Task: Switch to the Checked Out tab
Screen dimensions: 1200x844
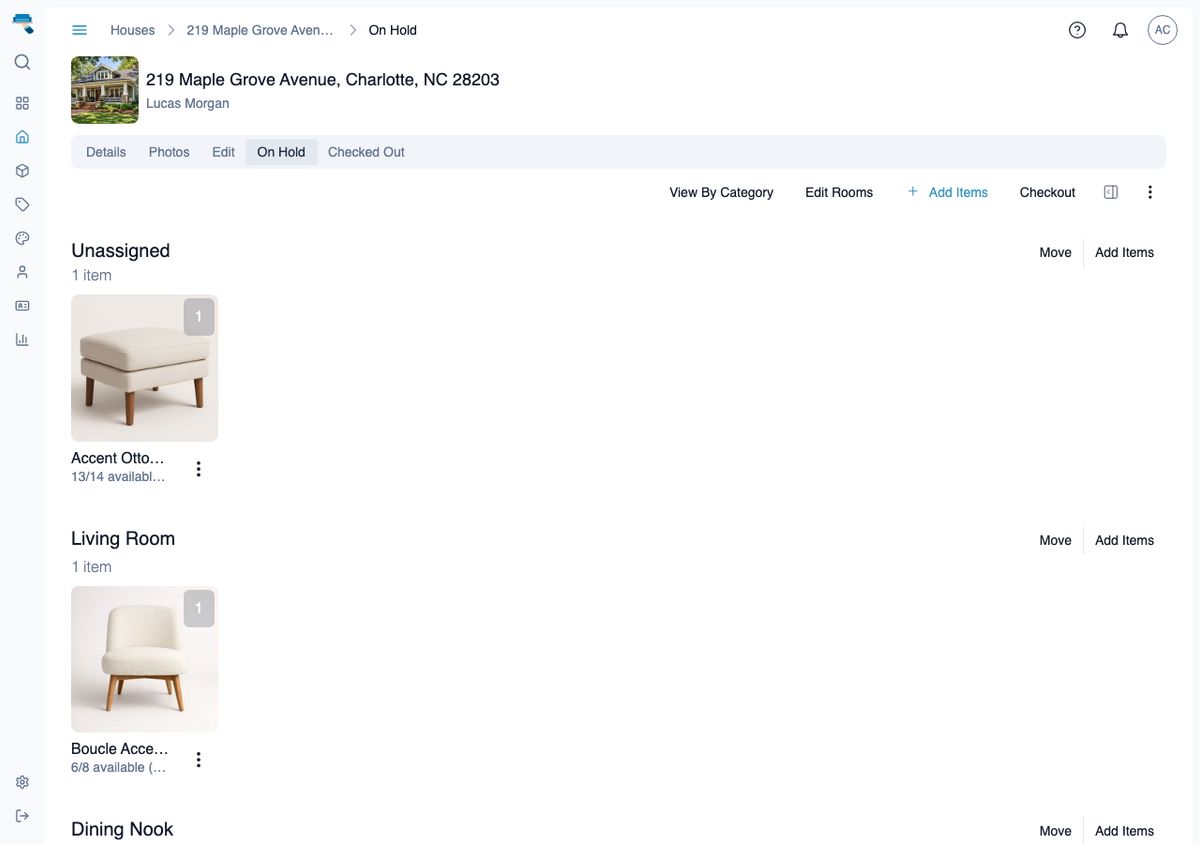Action: [366, 152]
